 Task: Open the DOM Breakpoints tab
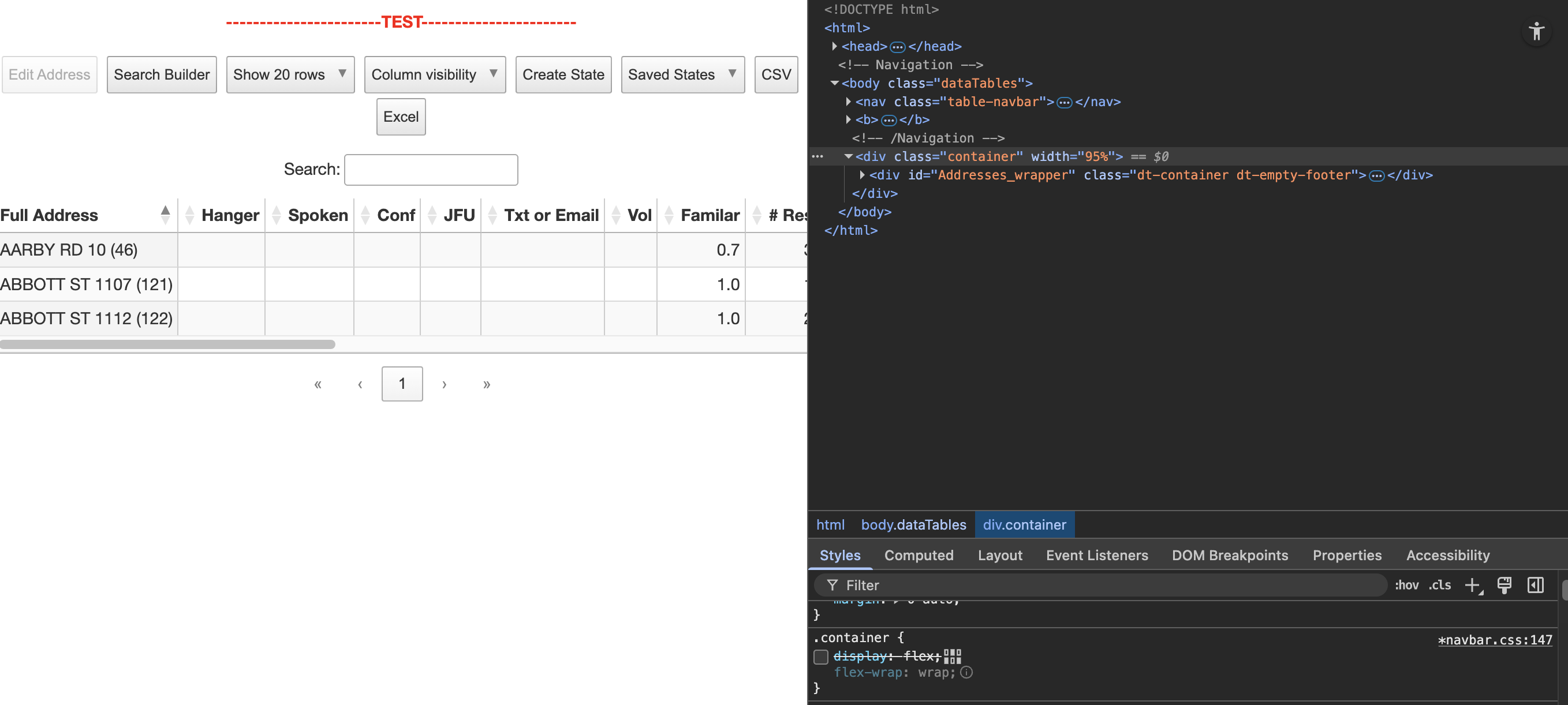click(1230, 556)
